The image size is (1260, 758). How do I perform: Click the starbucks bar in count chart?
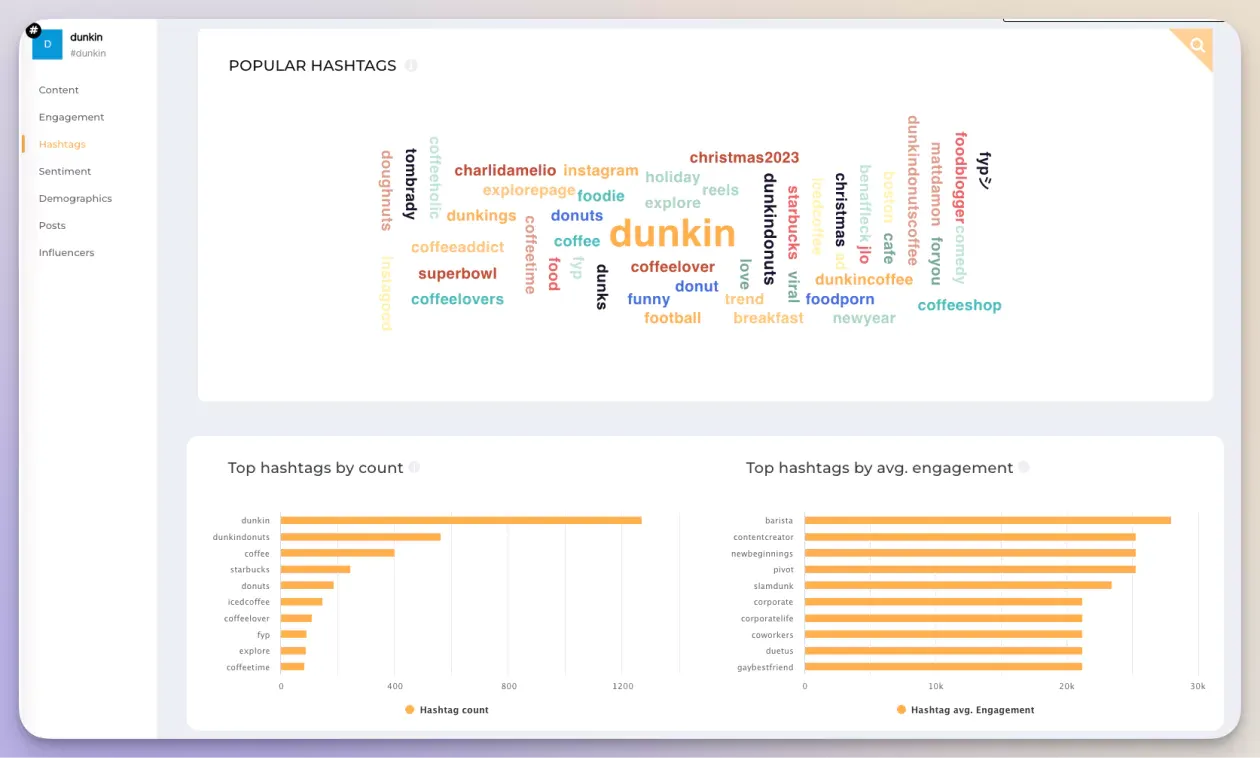(x=316, y=569)
